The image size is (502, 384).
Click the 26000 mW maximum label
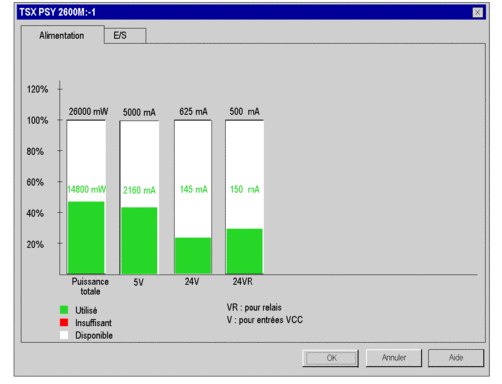88,111
